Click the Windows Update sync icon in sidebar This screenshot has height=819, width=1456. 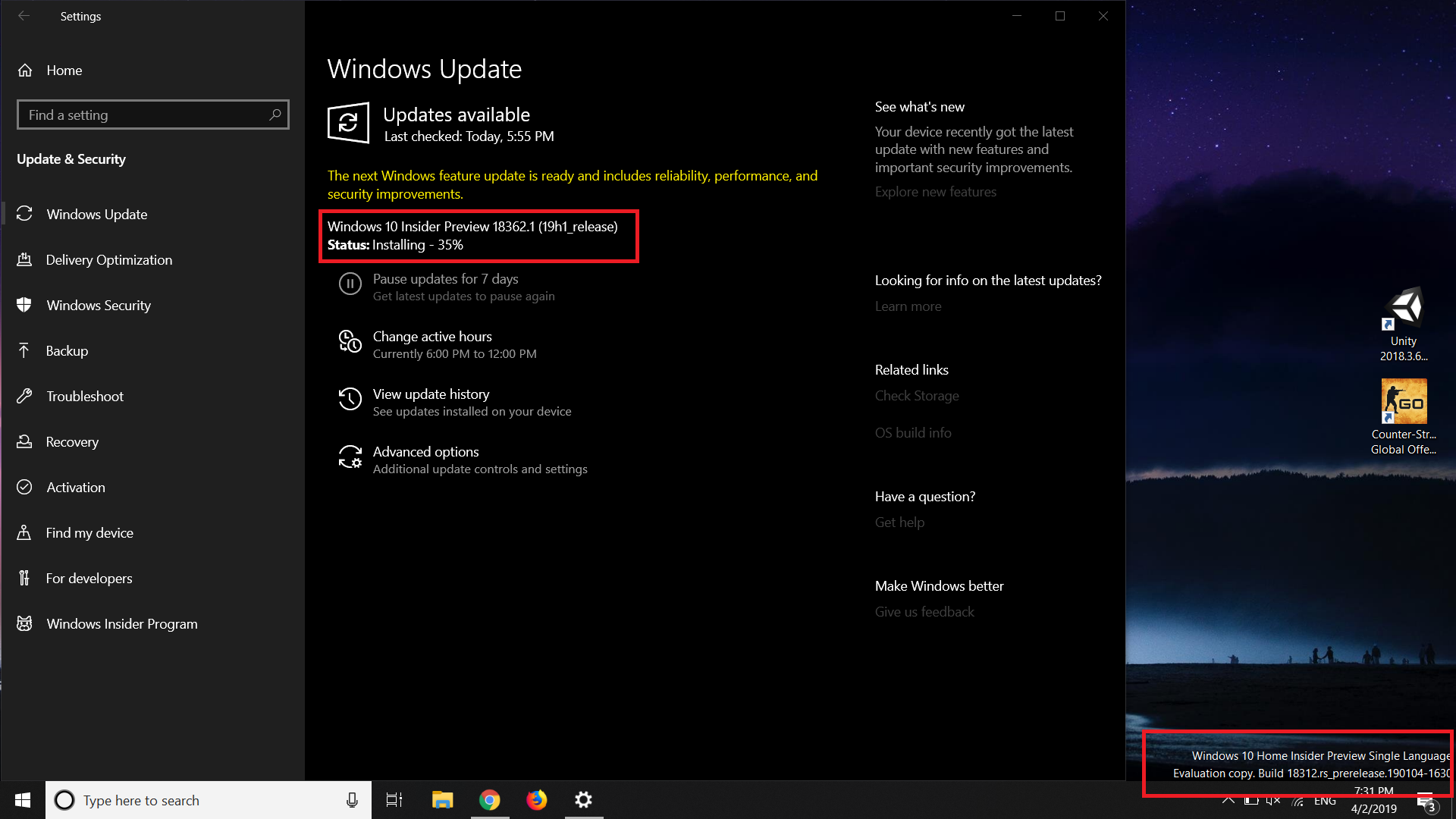(24, 214)
